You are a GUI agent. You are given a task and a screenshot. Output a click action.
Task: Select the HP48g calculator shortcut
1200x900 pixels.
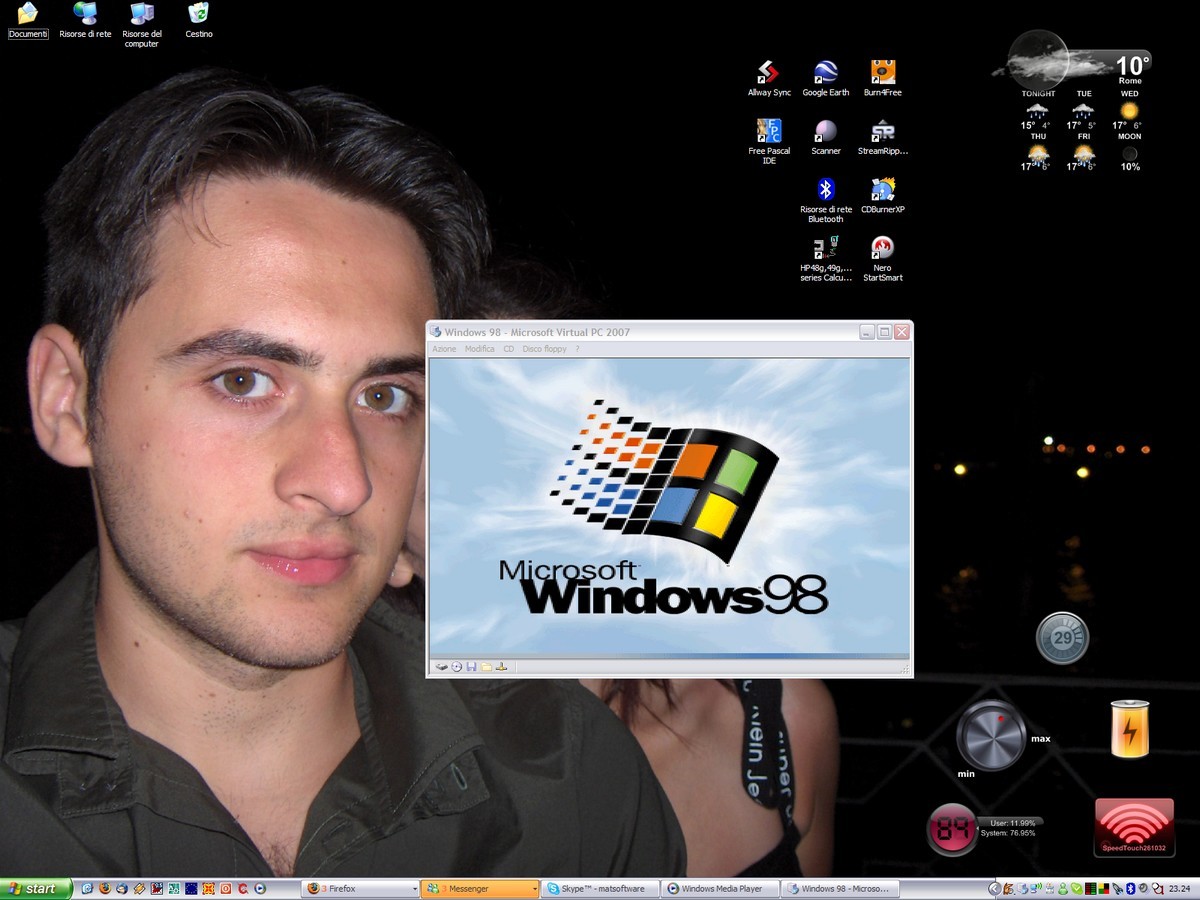coord(826,259)
